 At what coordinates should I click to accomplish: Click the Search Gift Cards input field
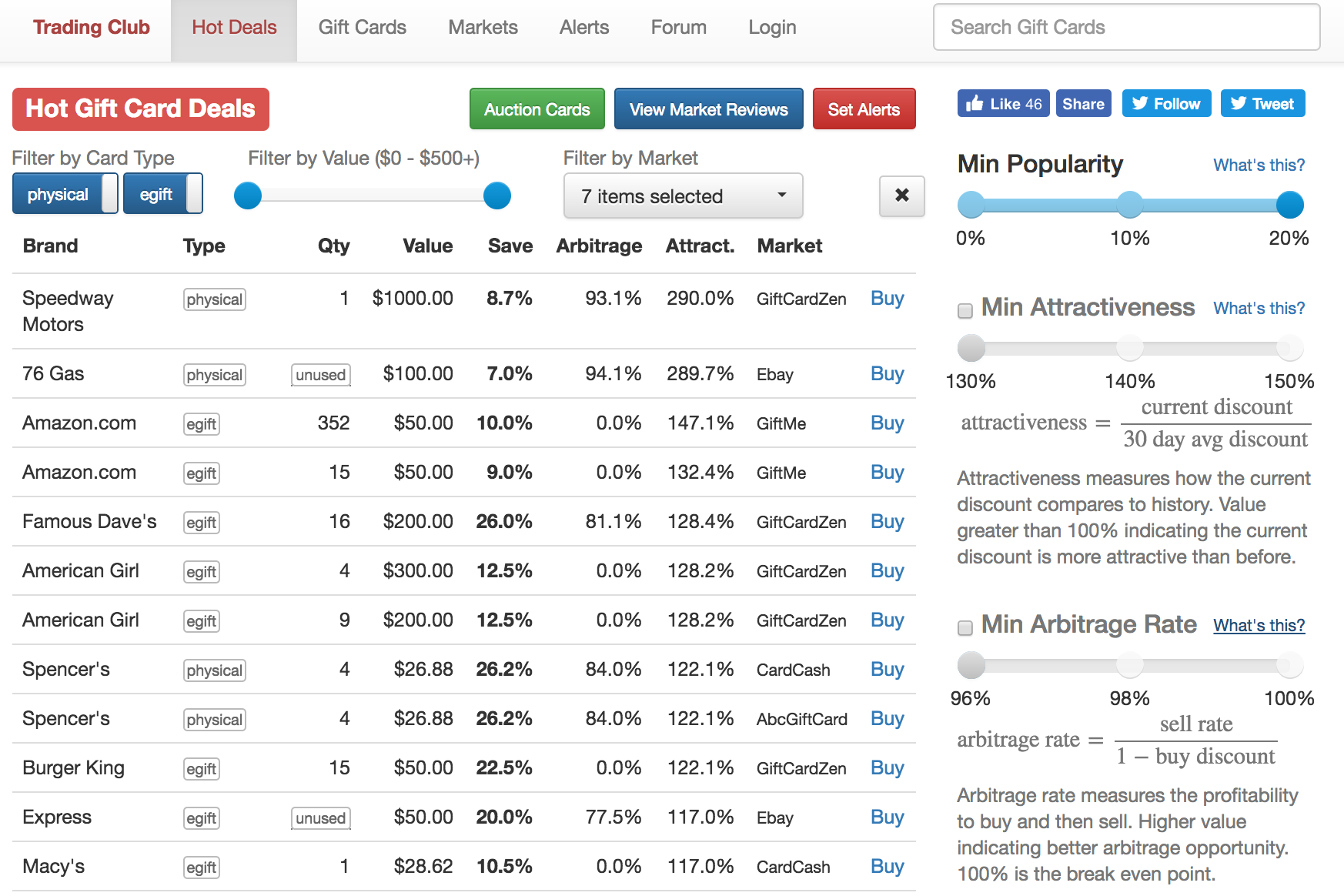[x=1126, y=28]
